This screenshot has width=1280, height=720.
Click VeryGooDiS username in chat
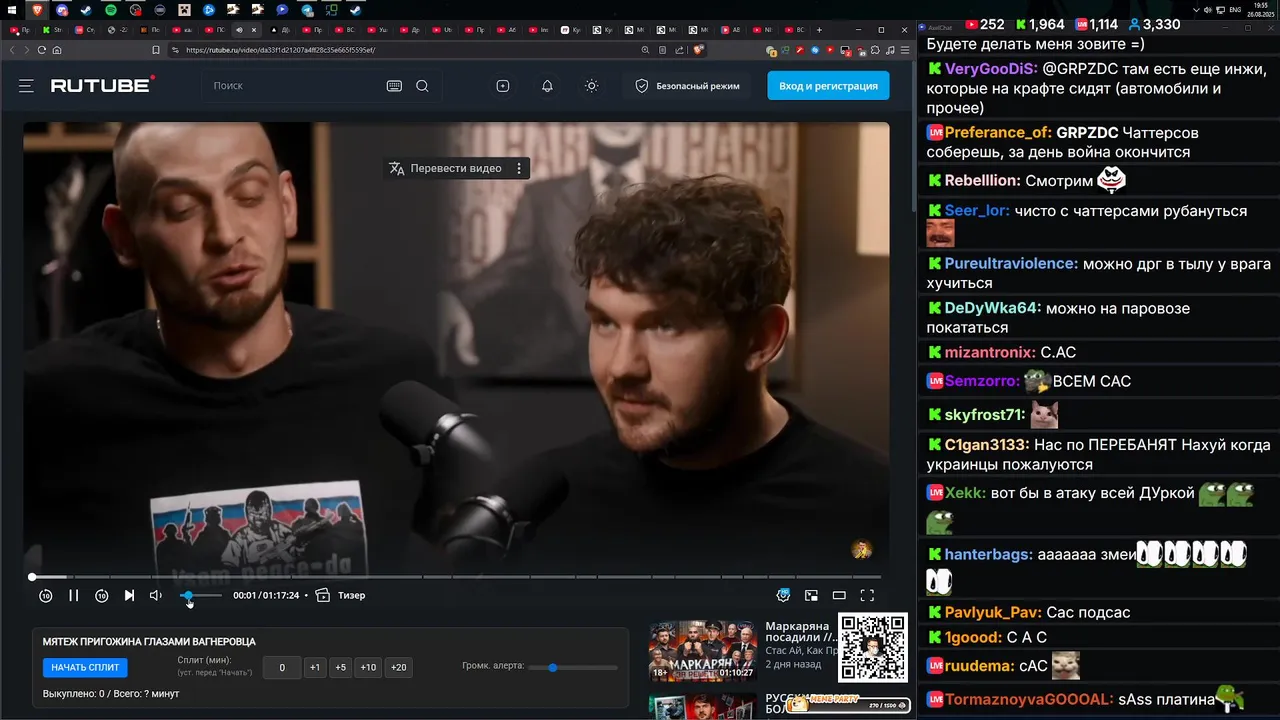click(991, 69)
